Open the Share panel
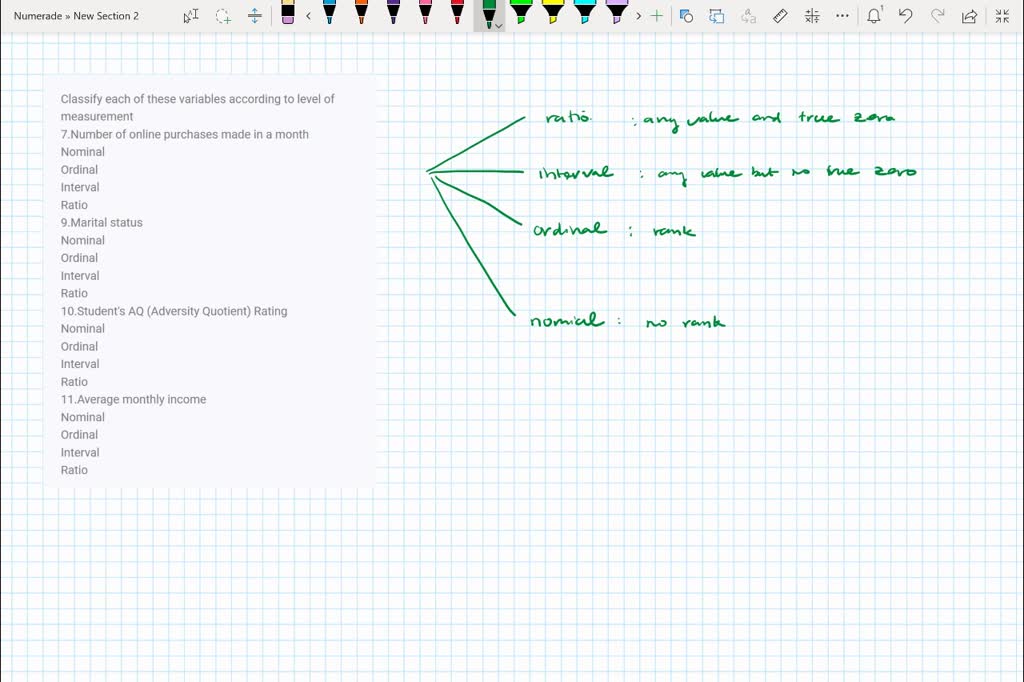 (968, 15)
